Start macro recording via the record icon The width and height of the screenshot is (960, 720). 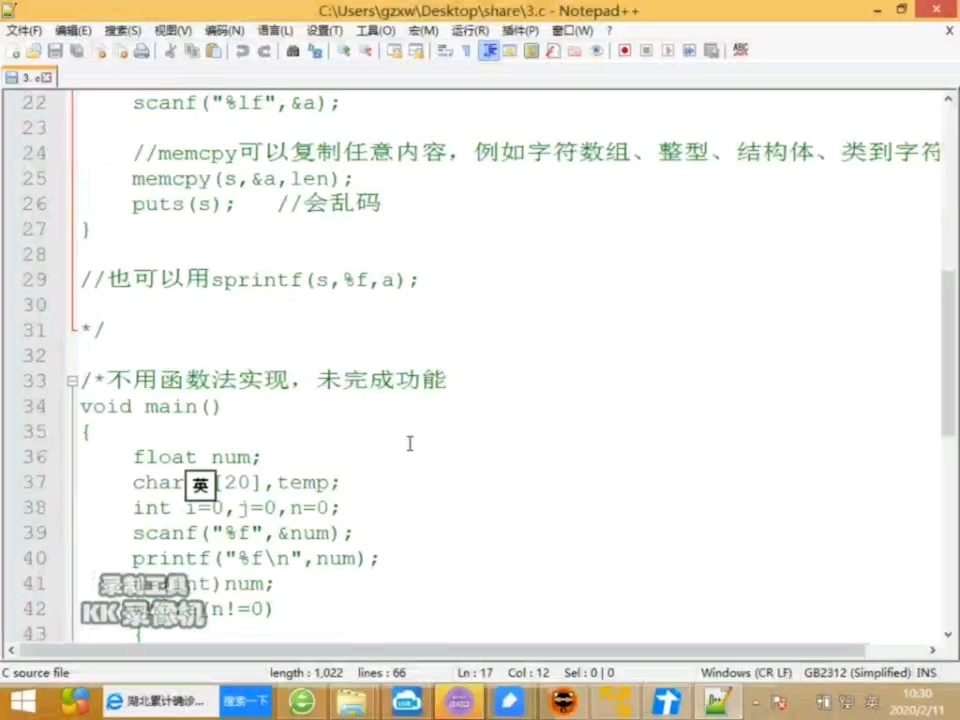coord(624,51)
